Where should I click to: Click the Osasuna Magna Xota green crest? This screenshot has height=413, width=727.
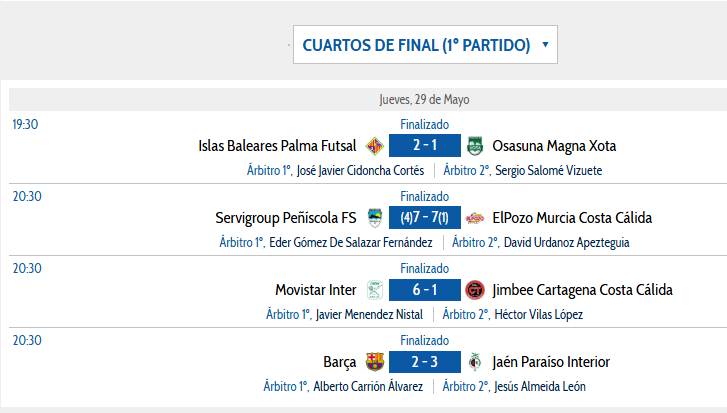[475, 146]
